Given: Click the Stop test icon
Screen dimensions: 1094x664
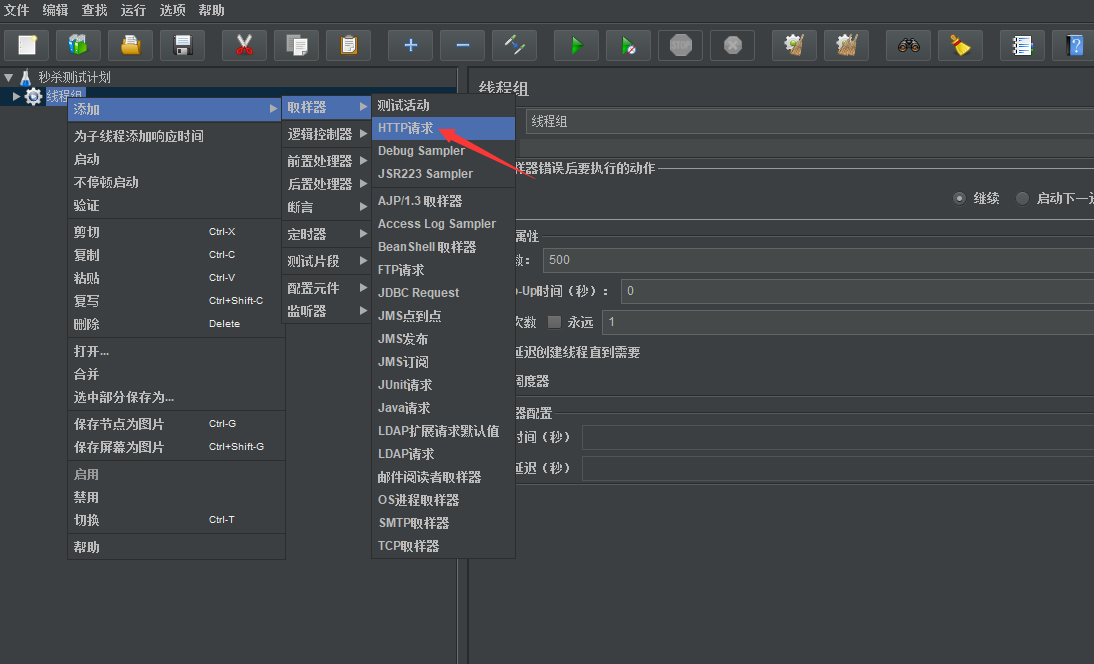Looking at the screenshot, I should coord(680,45).
